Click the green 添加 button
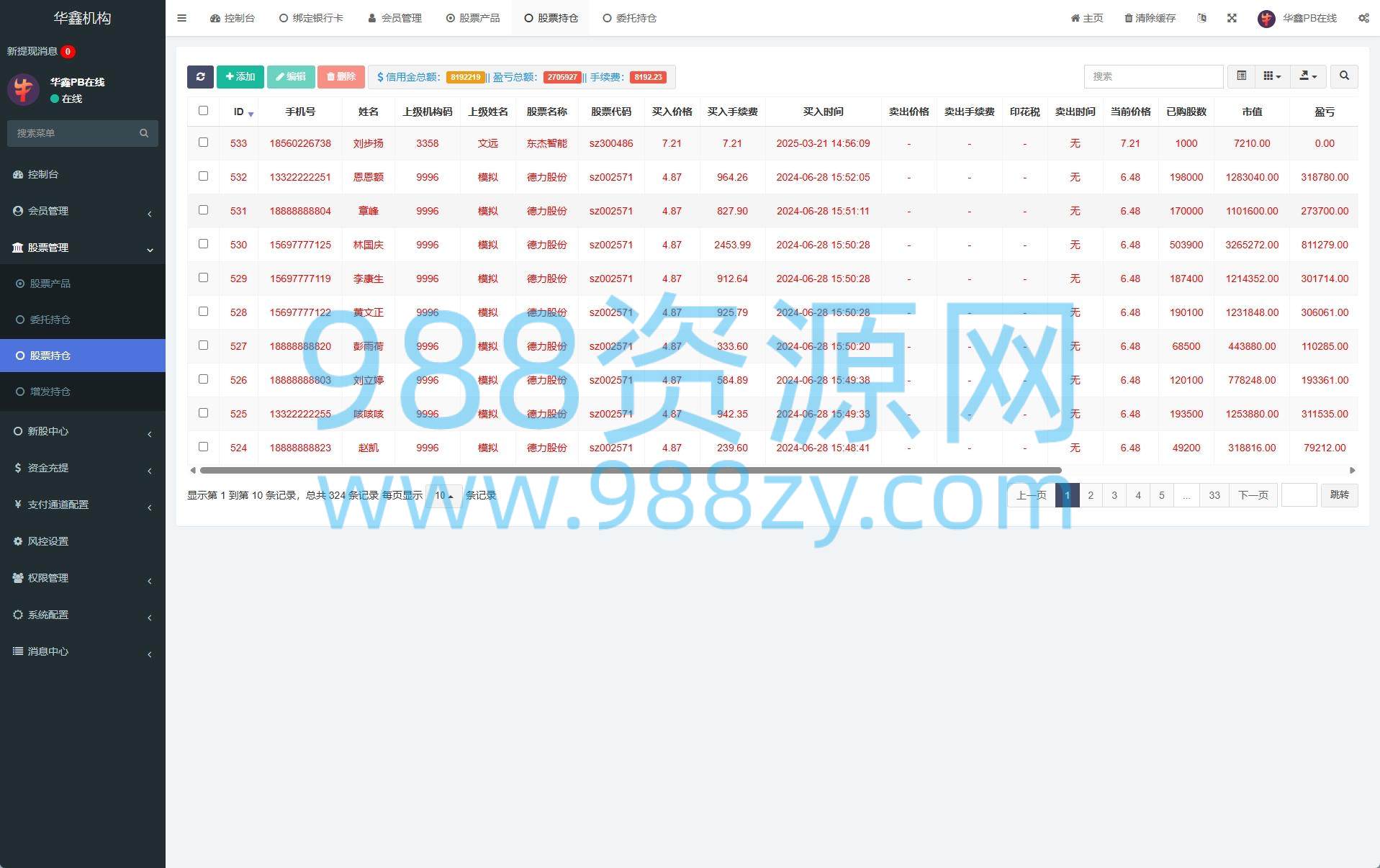1380x868 pixels. pyautogui.click(x=240, y=76)
